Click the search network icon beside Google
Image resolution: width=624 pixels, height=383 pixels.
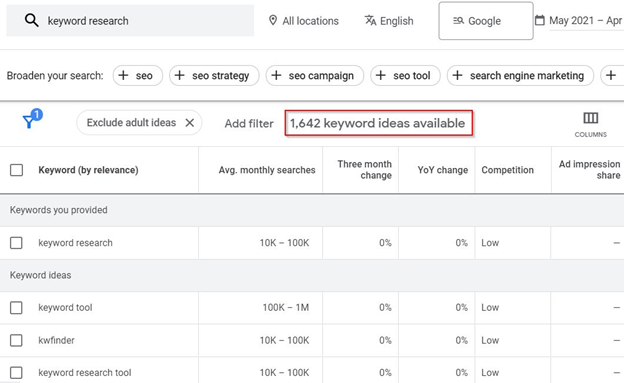click(x=458, y=21)
